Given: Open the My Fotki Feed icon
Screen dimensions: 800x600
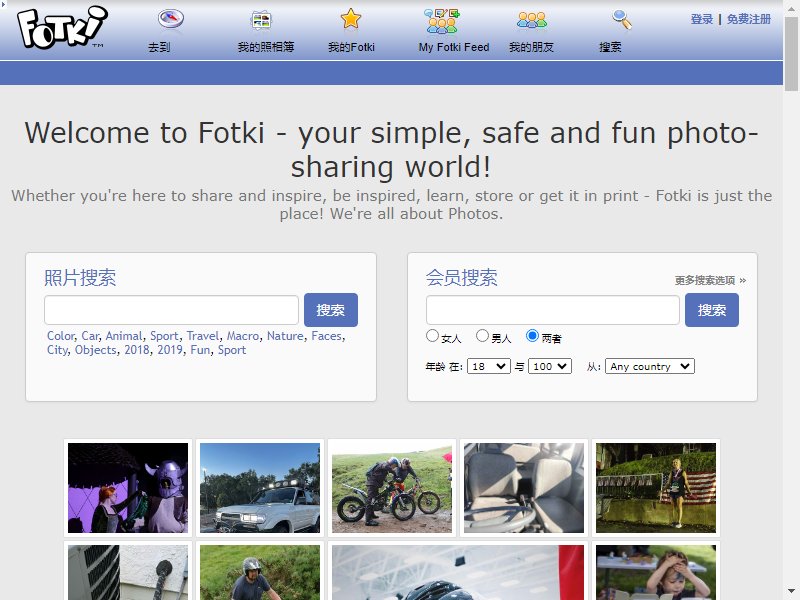Looking at the screenshot, I should tap(442, 21).
